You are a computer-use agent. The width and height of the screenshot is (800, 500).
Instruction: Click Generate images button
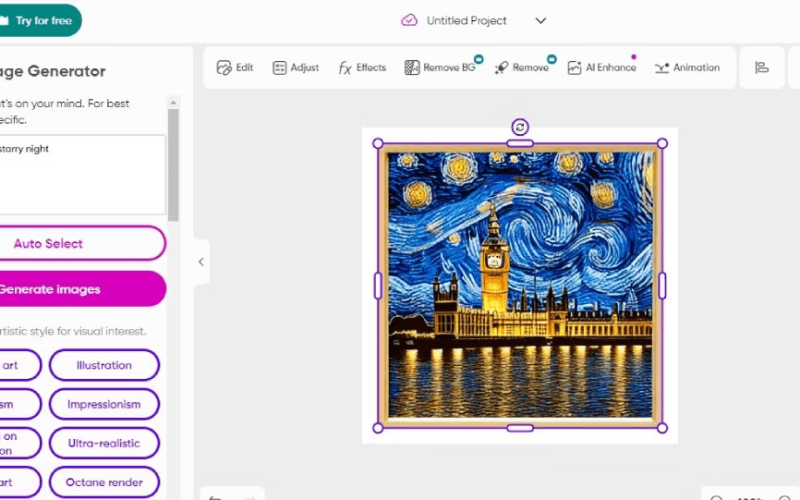click(82, 289)
